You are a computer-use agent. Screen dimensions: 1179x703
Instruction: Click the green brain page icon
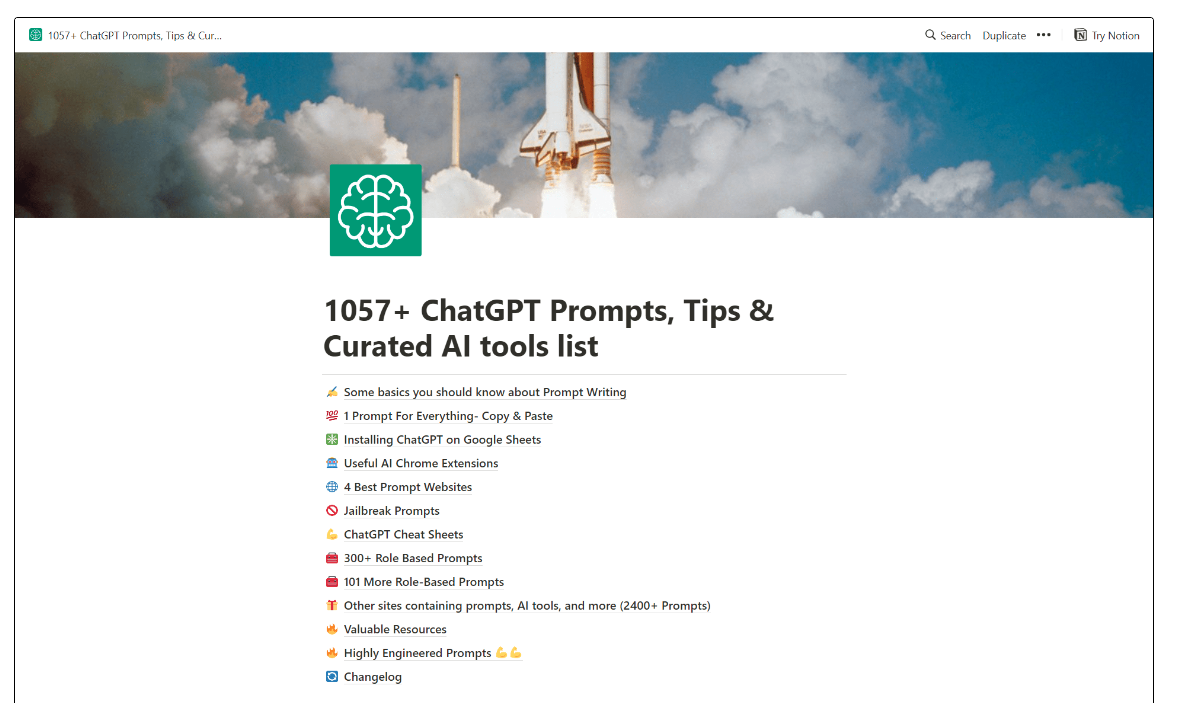375,210
